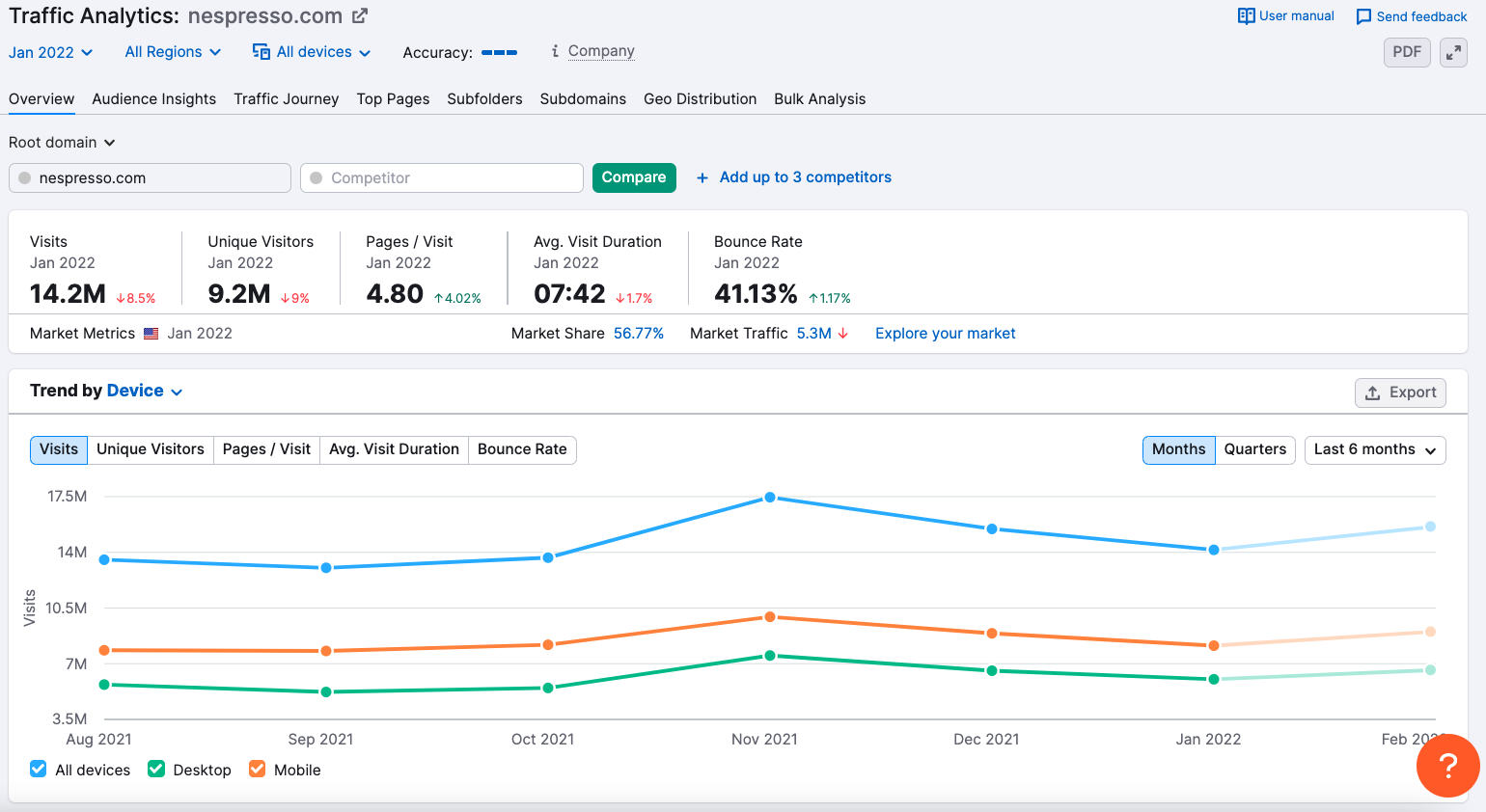
Task: Open help via the orange question mark
Action: click(1448, 767)
